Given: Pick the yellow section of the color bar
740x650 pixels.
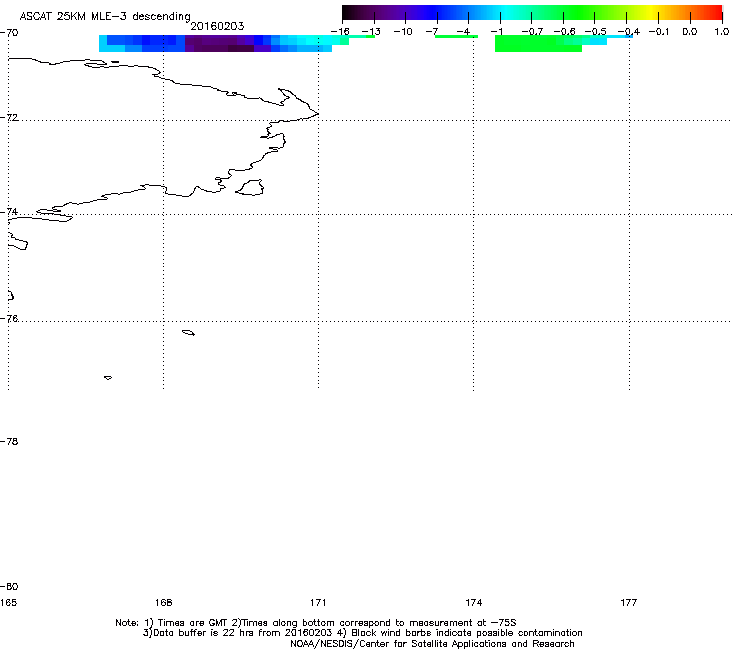Looking at the screenshot, I should point(651,12).
